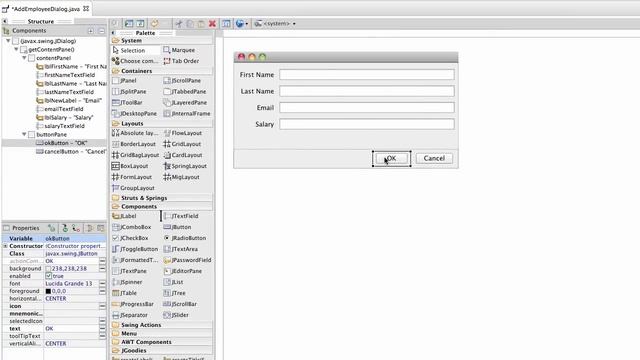Edit the Variable value okButton
640x360 pixels.
coord(75,238)
